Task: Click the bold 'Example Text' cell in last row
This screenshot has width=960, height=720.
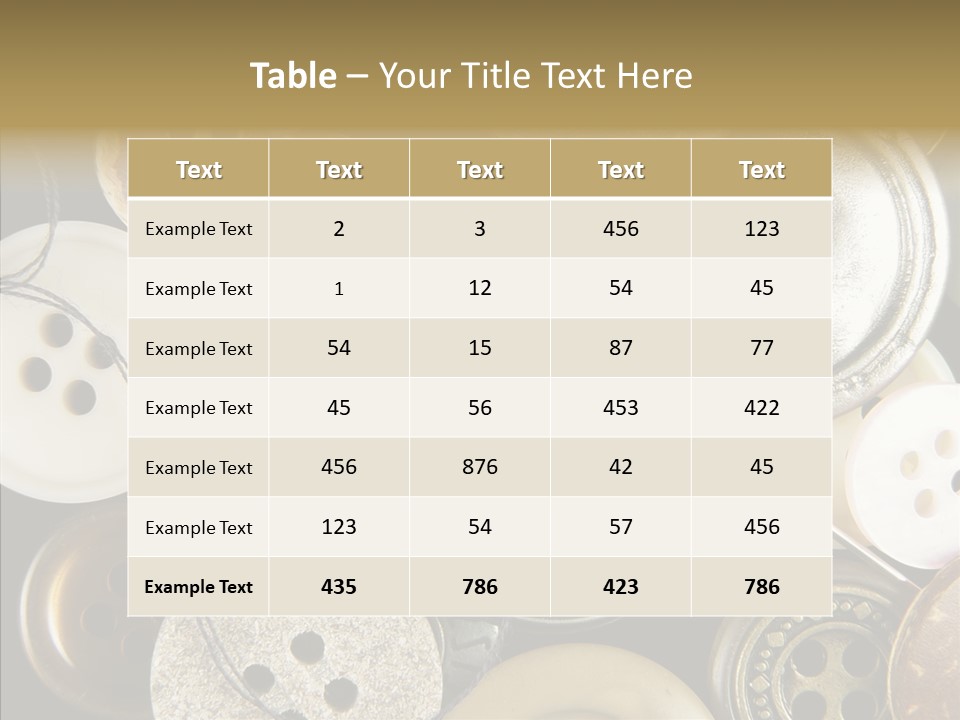Action: pyautogui.click(x=198, y=587)
